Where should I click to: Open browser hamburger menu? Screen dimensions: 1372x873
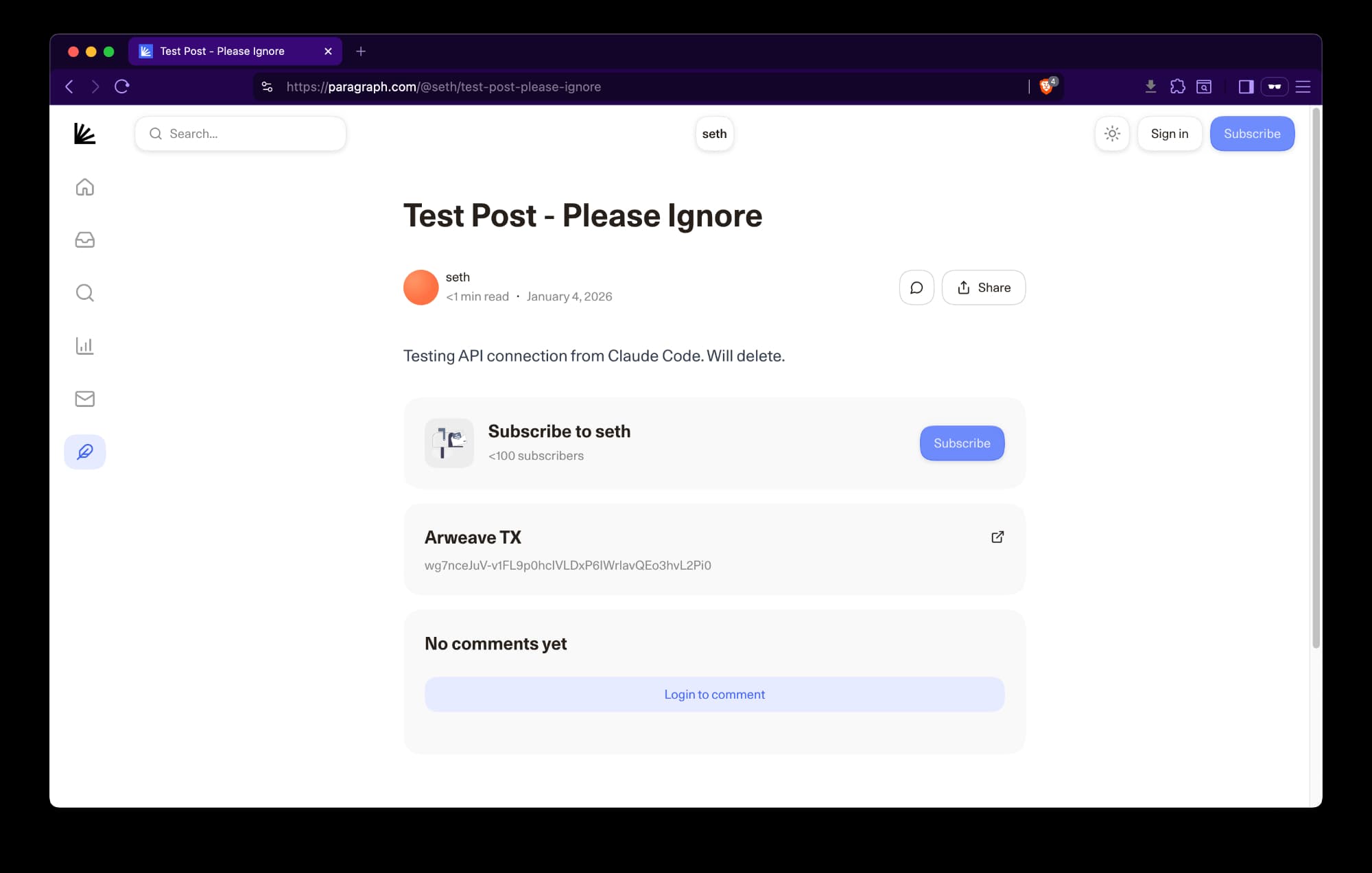(x=1303, y=86)
